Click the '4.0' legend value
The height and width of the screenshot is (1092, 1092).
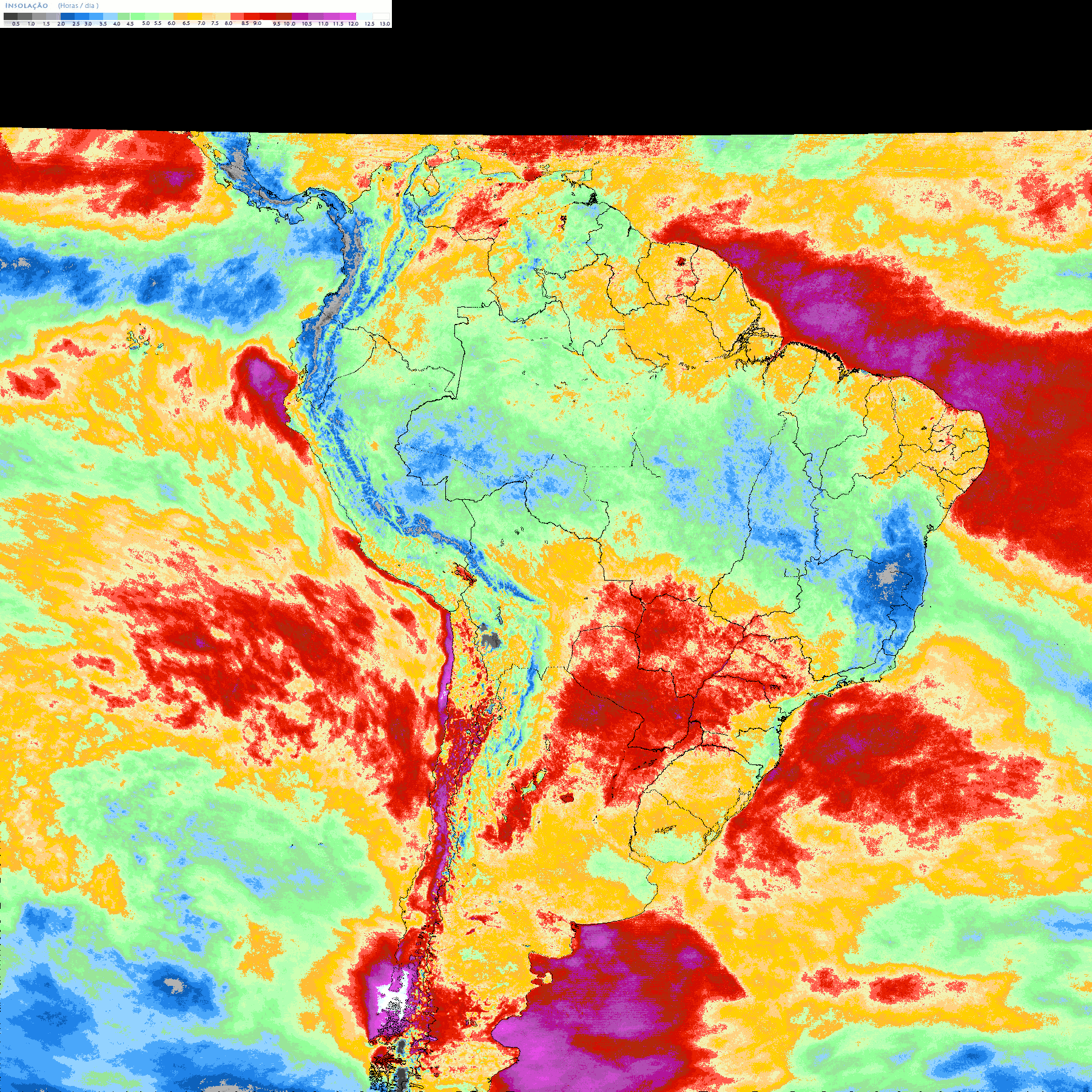[x=116, y=24]
